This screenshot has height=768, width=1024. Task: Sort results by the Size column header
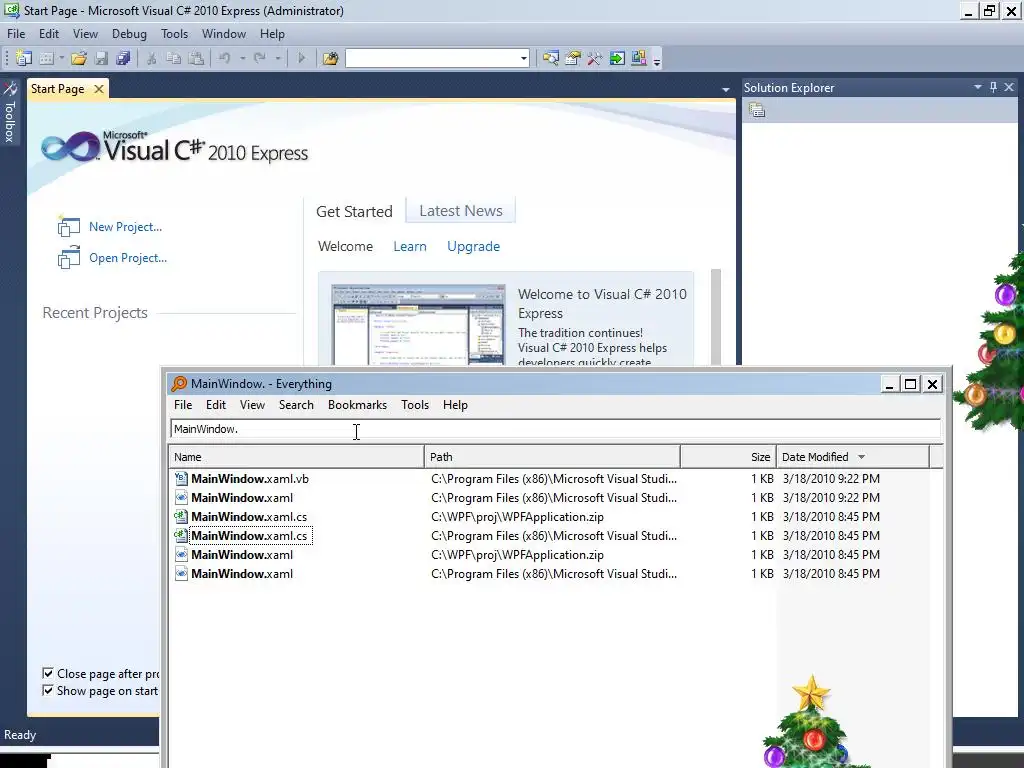(x=729, y=457)
